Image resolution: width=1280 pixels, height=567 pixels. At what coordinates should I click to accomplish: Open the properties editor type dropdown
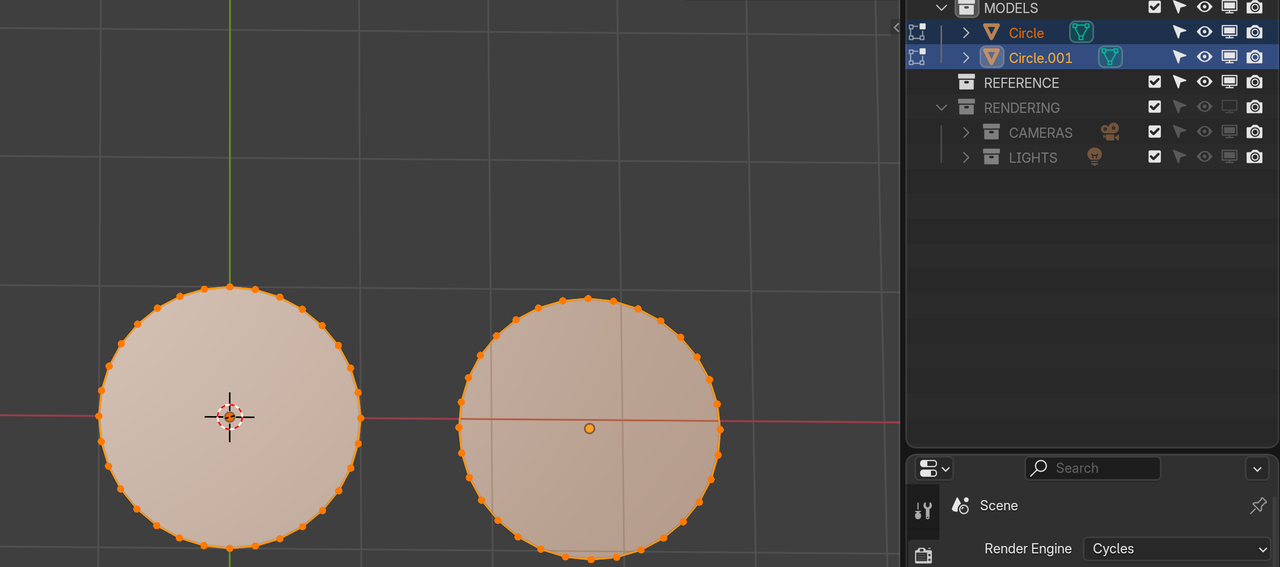[933, 468]
